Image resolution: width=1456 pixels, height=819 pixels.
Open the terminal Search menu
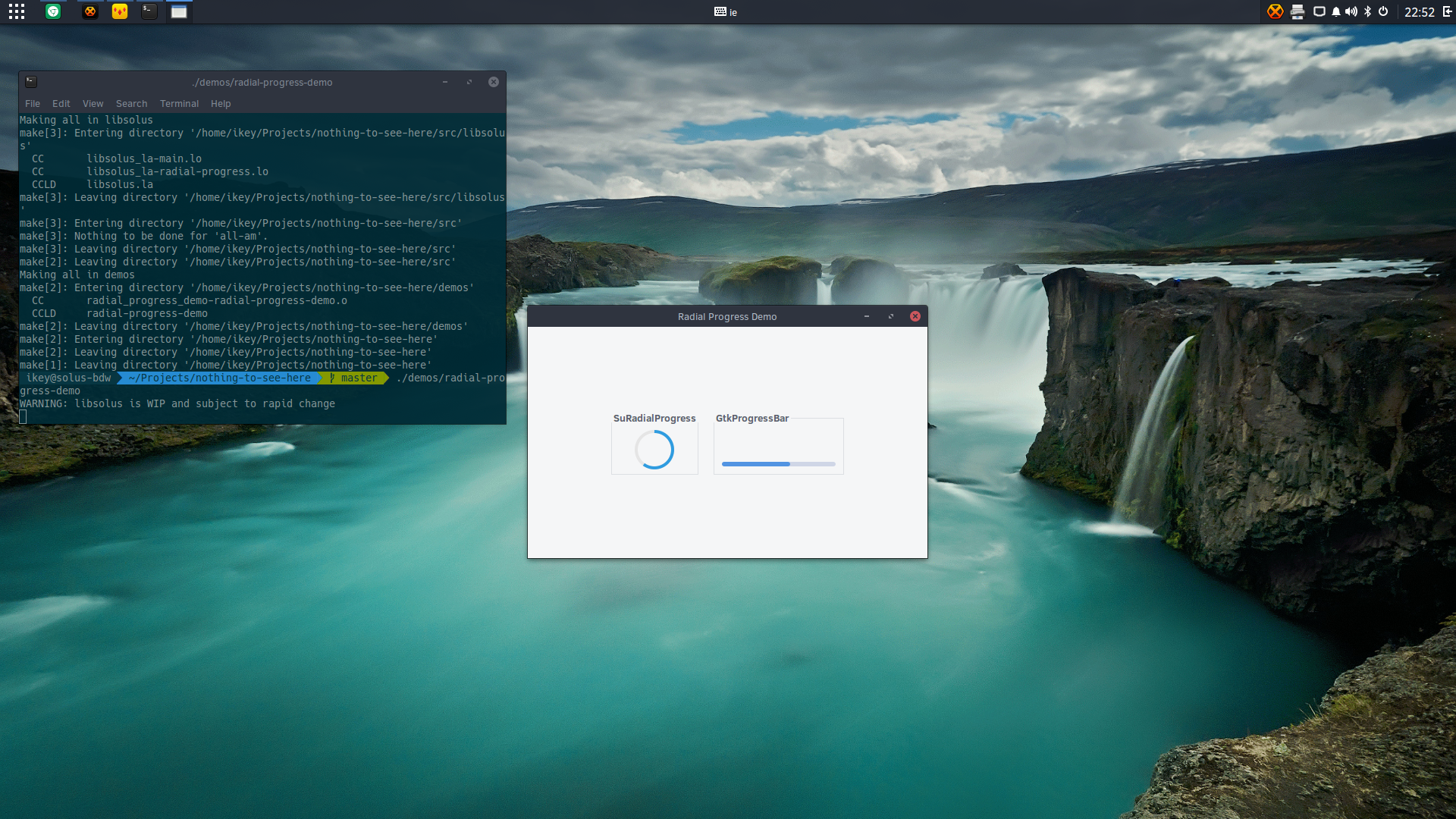pos(132,104)
